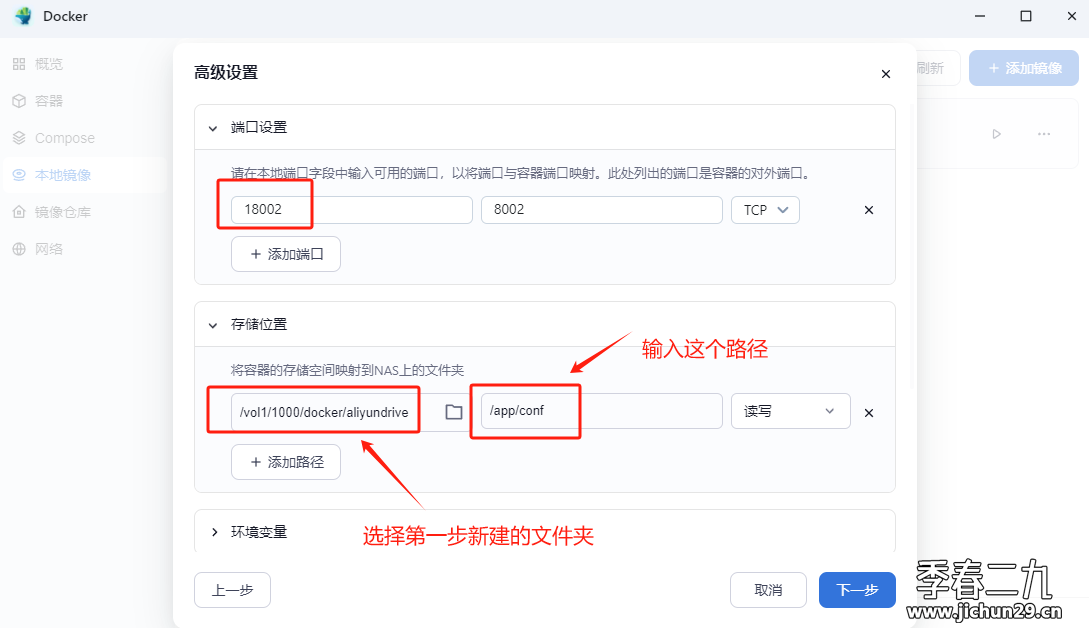Click the local port field 18002
Viewport: 1089px width, 628px height.
(x=352, y=210)
